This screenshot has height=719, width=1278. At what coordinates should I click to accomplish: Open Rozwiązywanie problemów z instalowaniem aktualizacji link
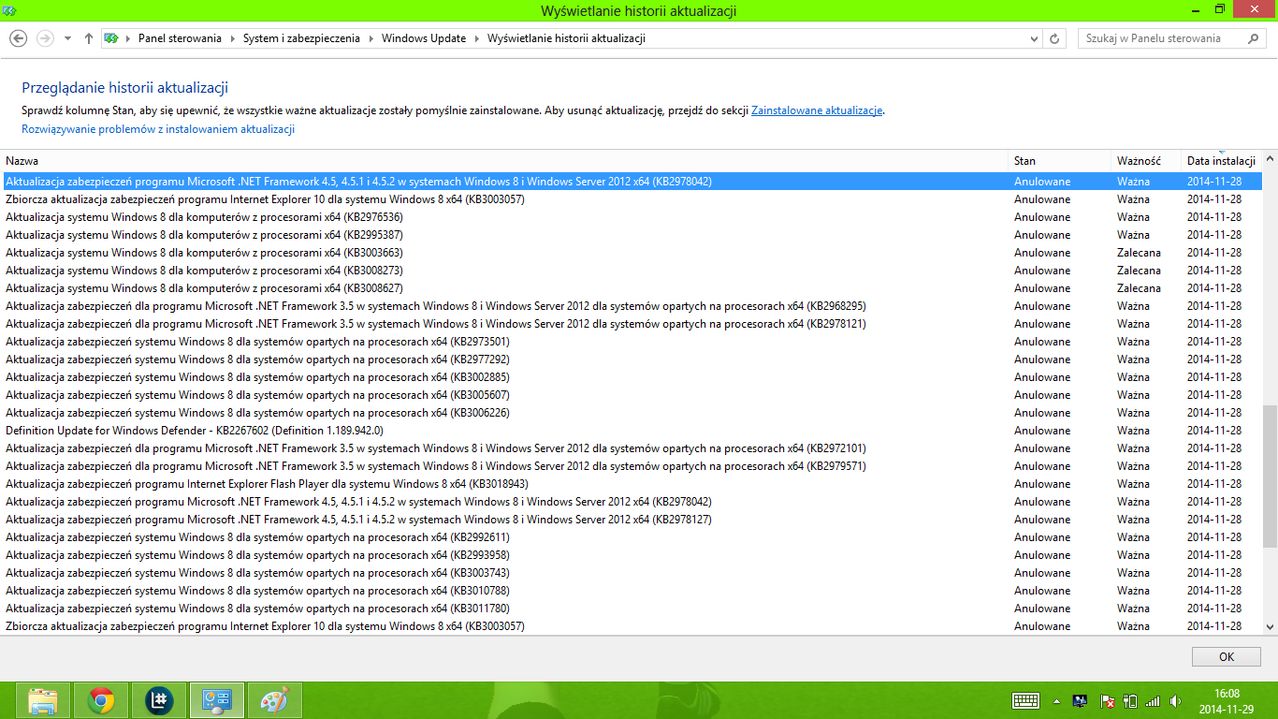click(x=158, y=129)
